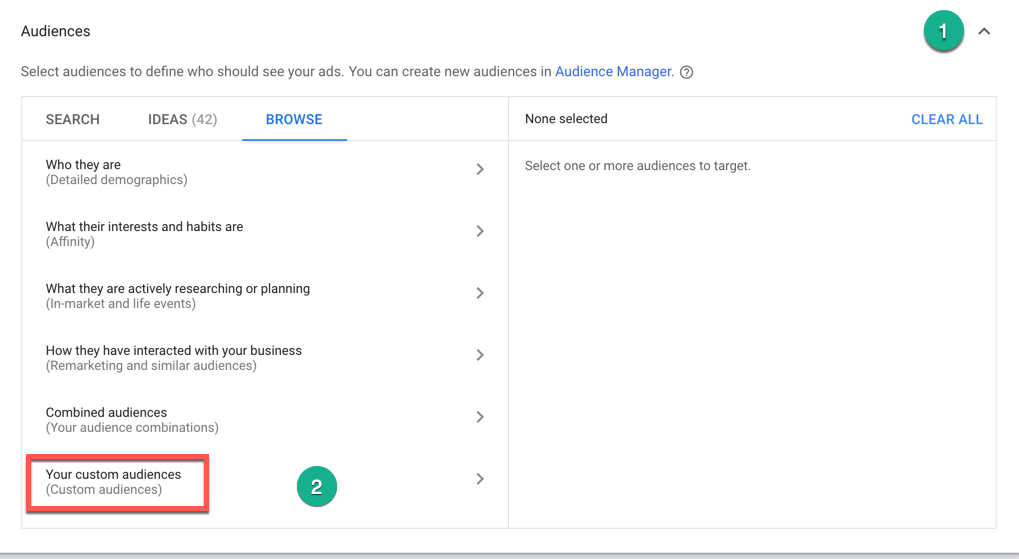
Task: Open 'How they have interacted with your business'
Action: click(173, 351)
